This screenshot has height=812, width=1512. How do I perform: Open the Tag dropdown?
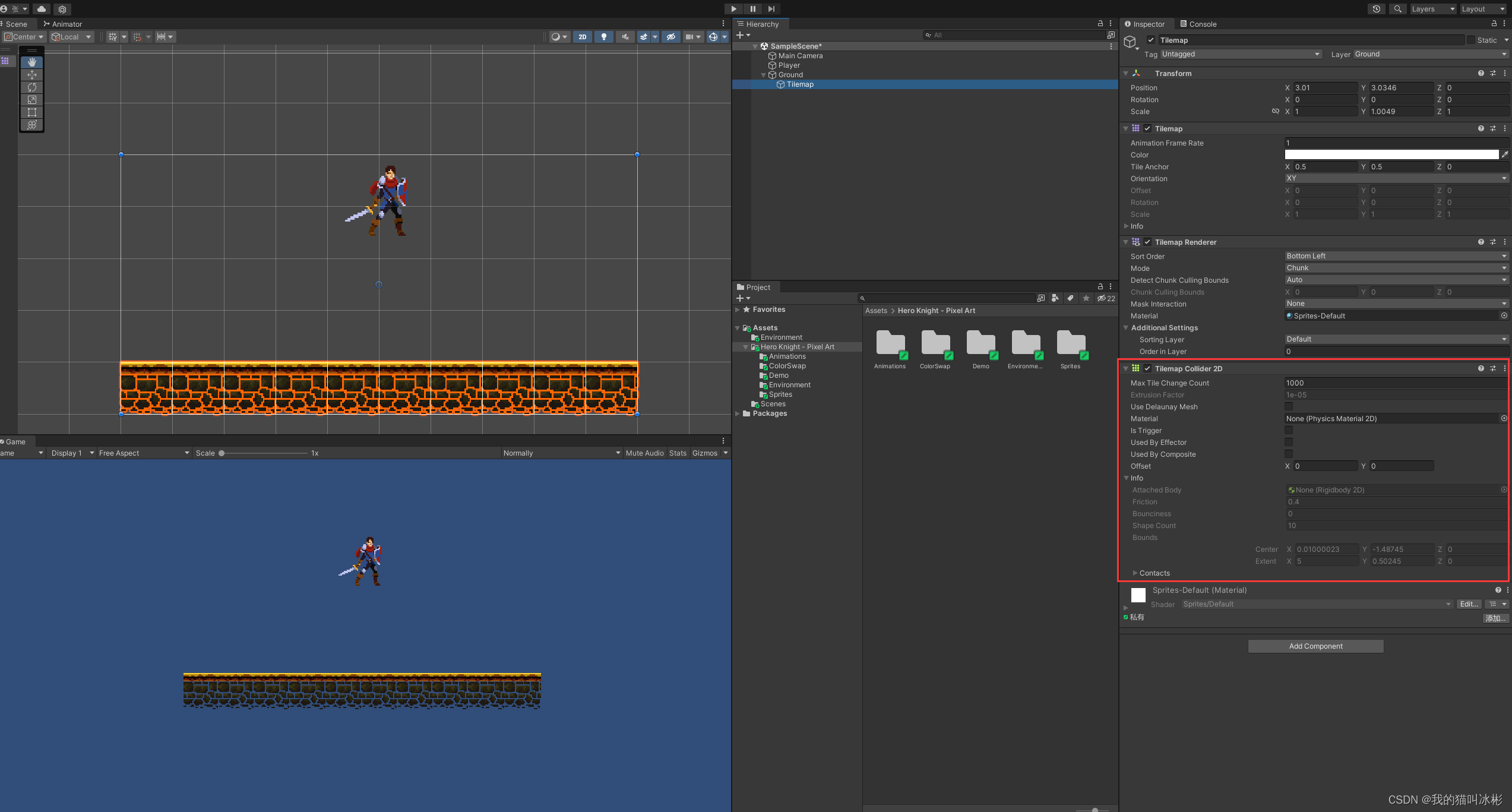(x=1241, y=54)
